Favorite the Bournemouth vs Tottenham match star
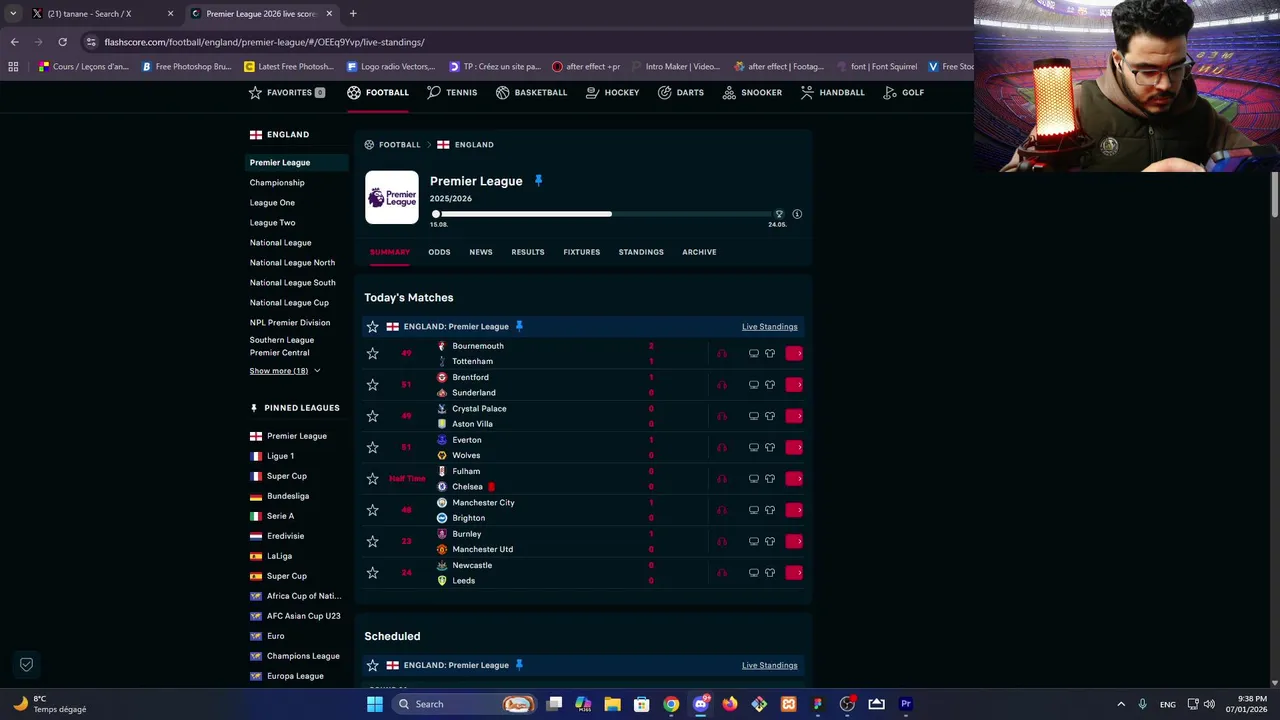This screenshot has height=720, width=1280. pyautogui.click(x=372, y=353)
